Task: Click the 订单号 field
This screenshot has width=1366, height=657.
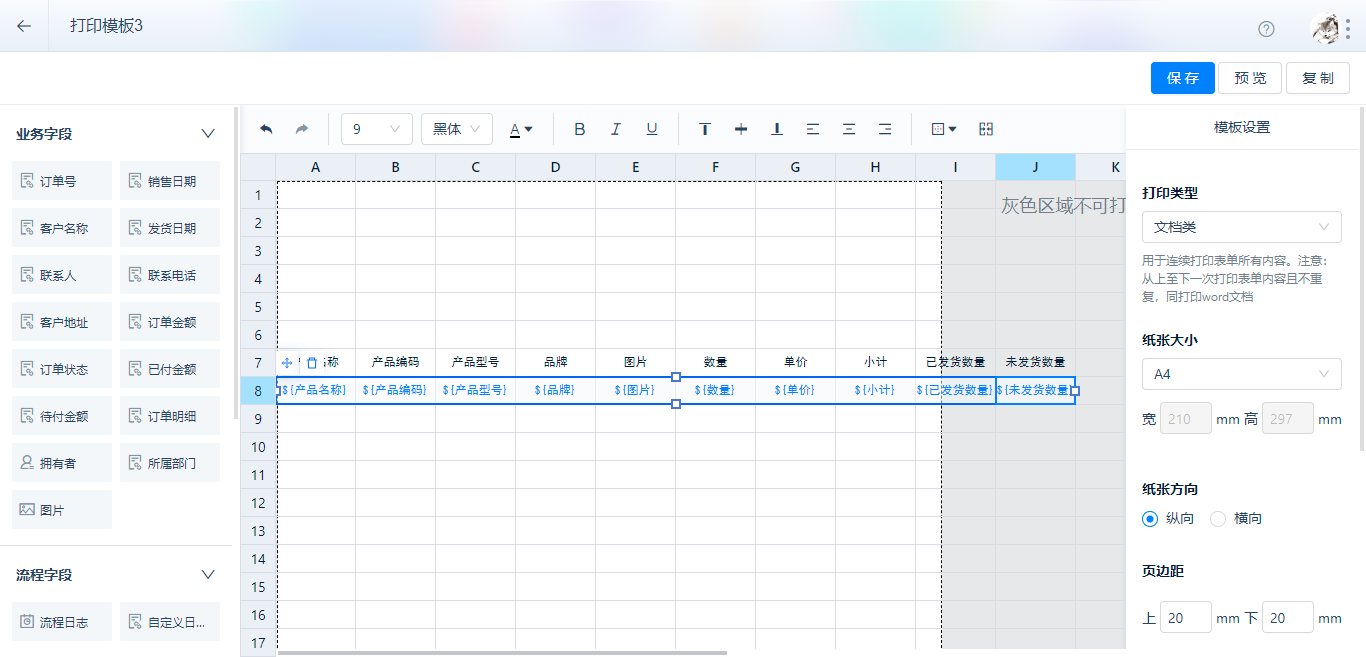Action: (x=62, y=181)
